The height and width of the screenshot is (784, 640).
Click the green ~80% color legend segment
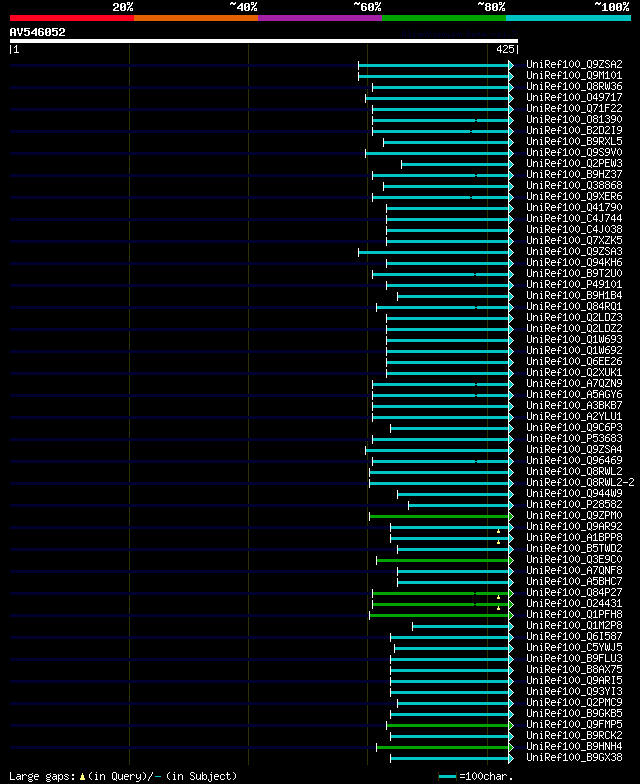pos(444,18)
